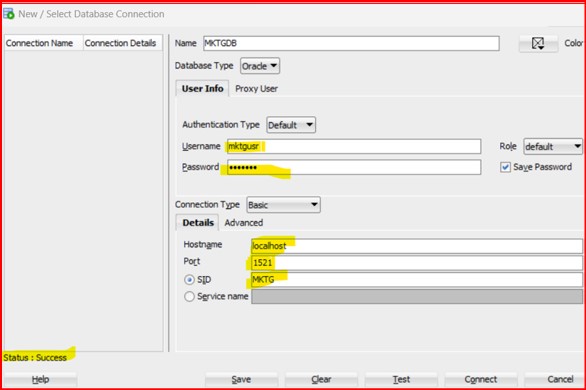The width and height of the screenshot is (586, 390).
Task: Open the Connection Type dropdown
Action: 283,205
